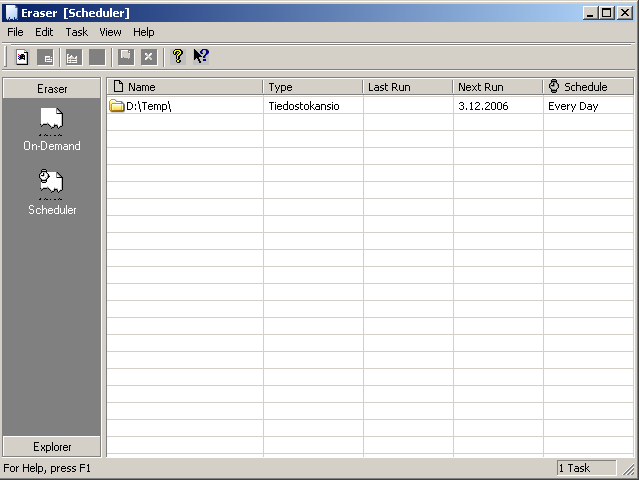The width and height of the screenshot is (639, 480).
Task: Close the Eraser window
Action: pos(625,13)
